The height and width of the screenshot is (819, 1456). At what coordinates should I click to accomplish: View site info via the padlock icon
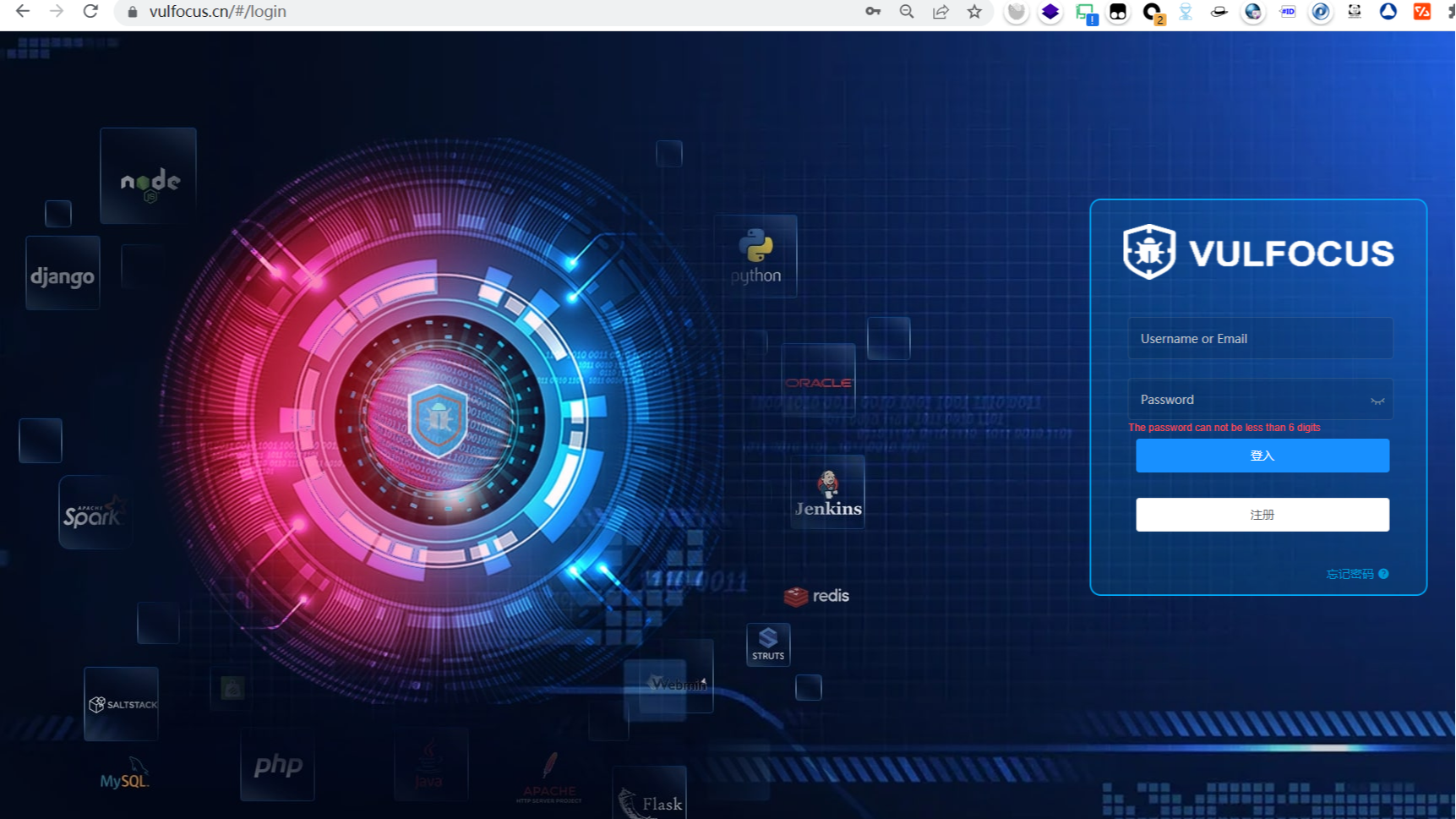132,12
